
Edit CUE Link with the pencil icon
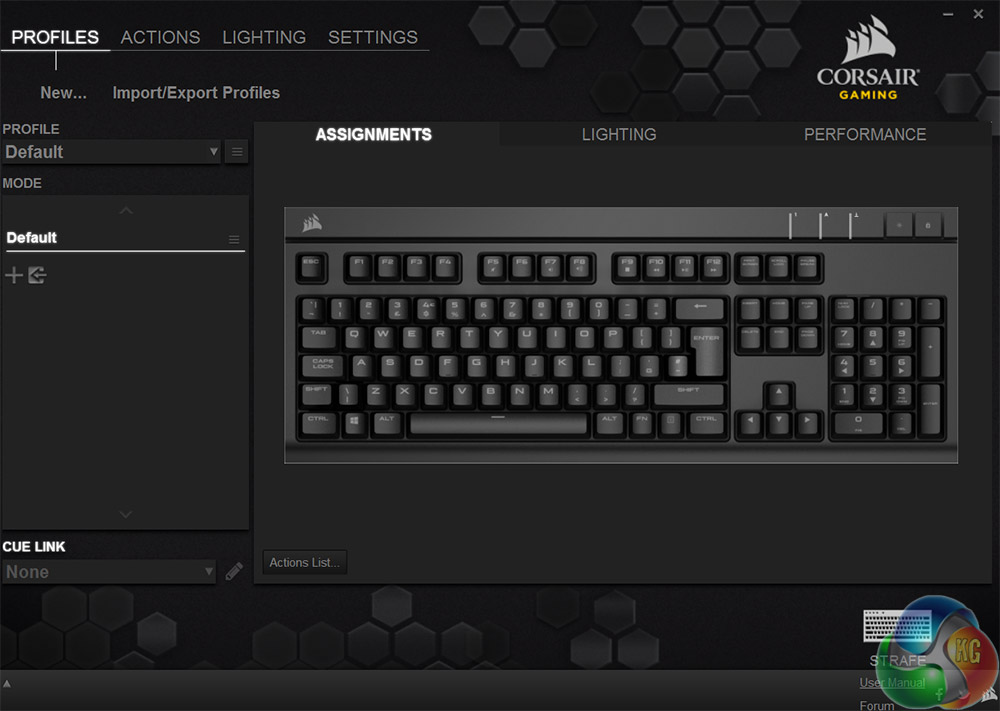234,571
